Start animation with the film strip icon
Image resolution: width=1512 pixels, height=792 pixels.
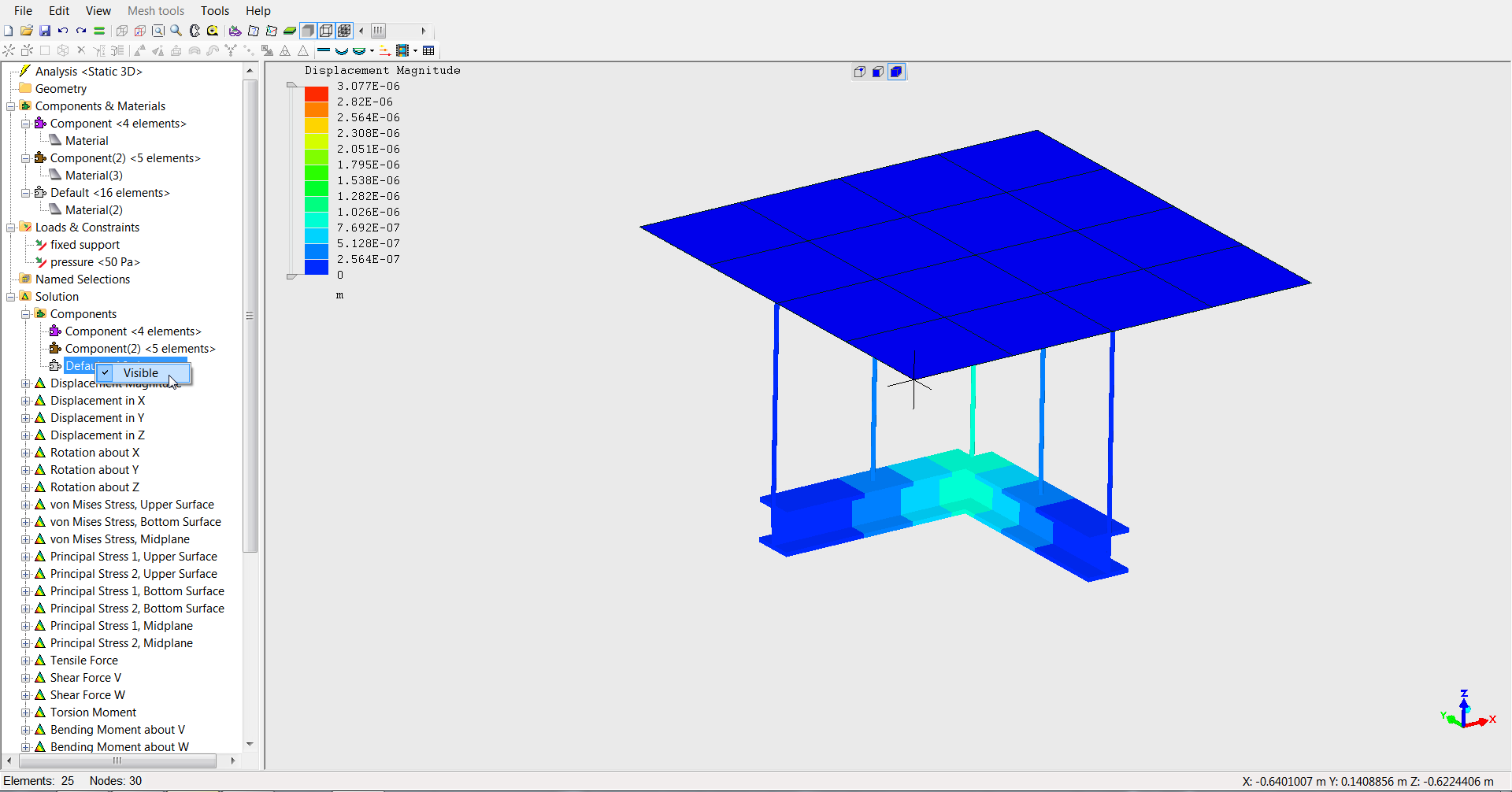pos(402,50)
